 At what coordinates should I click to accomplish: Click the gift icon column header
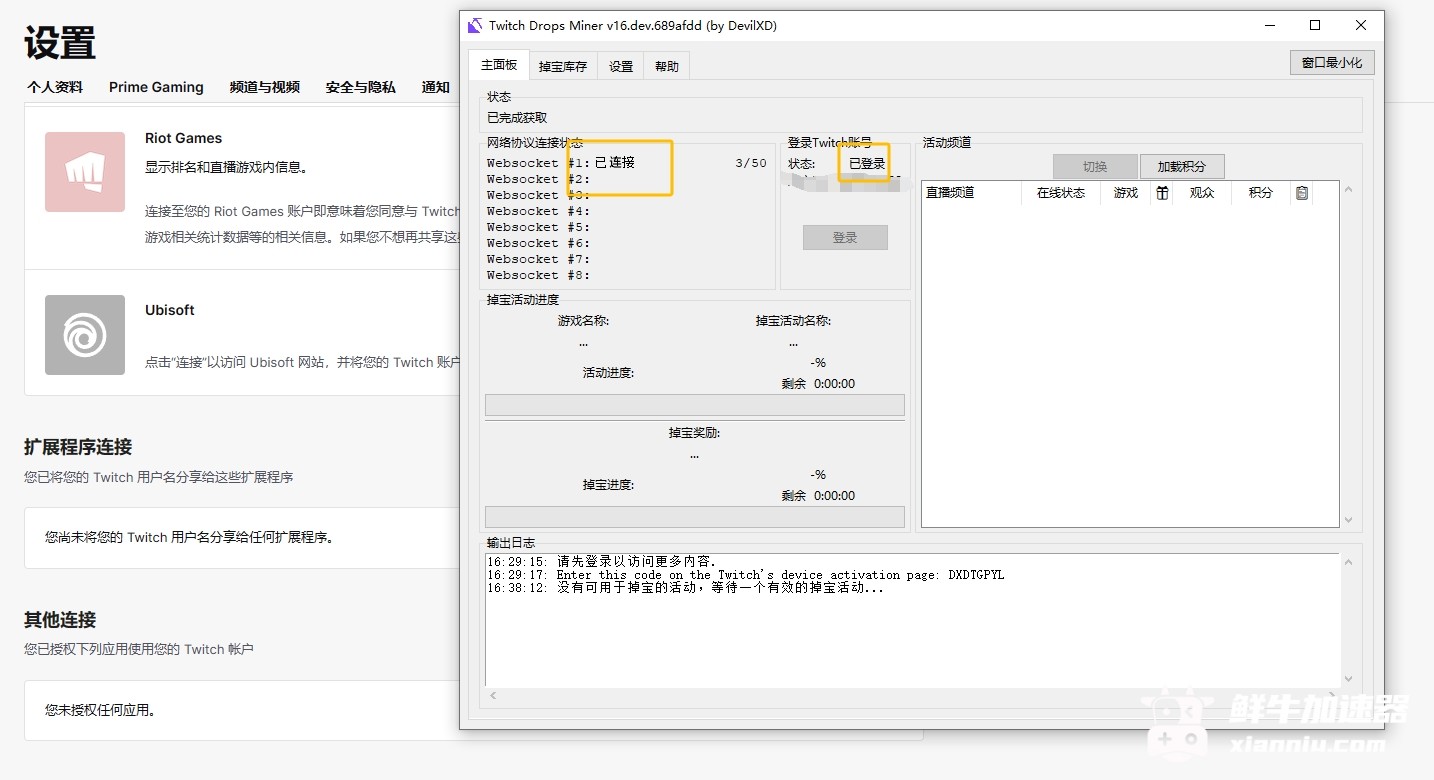pyautogui.click(x=1162, y=193)
